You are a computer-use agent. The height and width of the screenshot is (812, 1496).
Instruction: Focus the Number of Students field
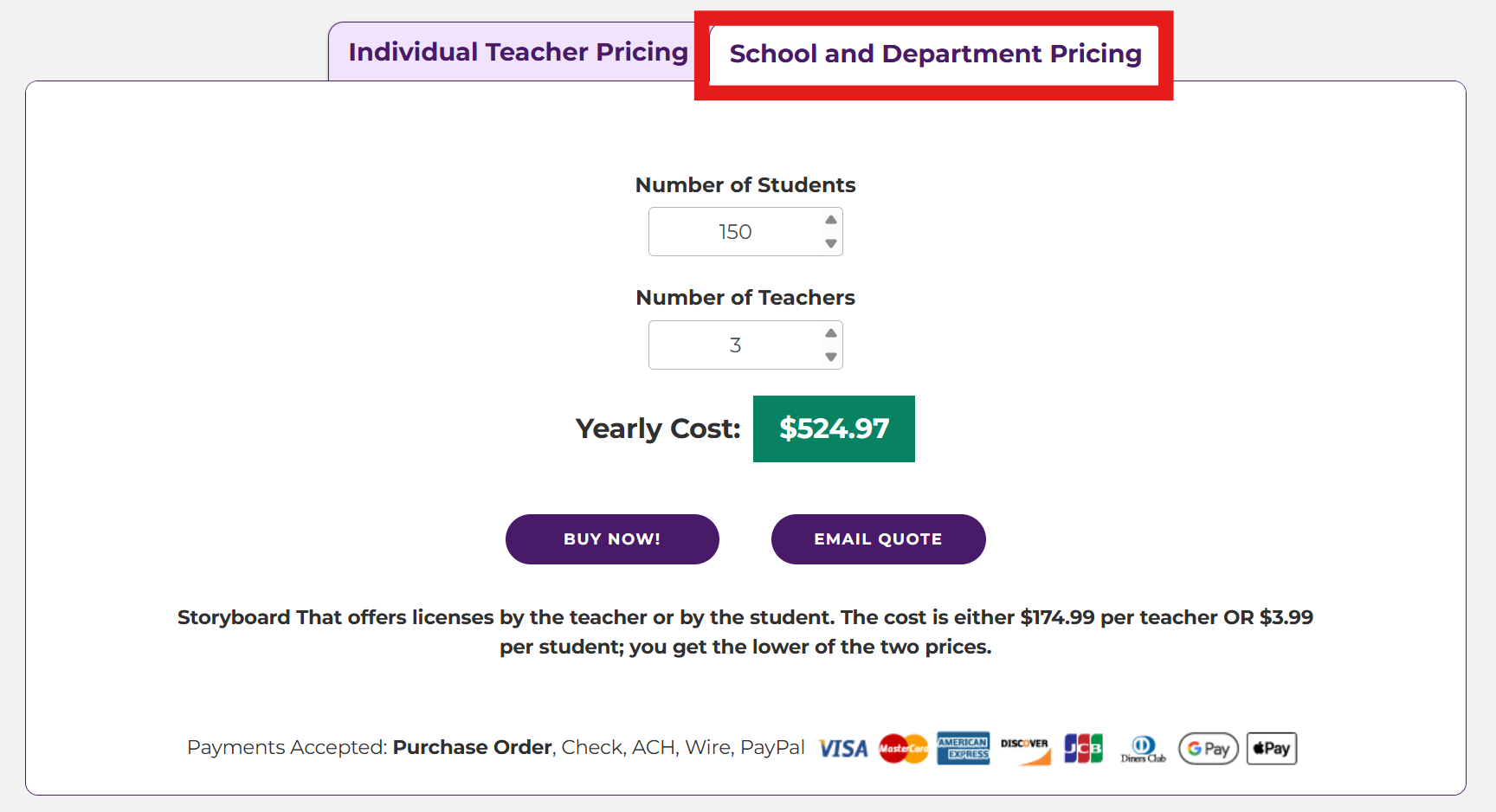(x=734, y=232)
